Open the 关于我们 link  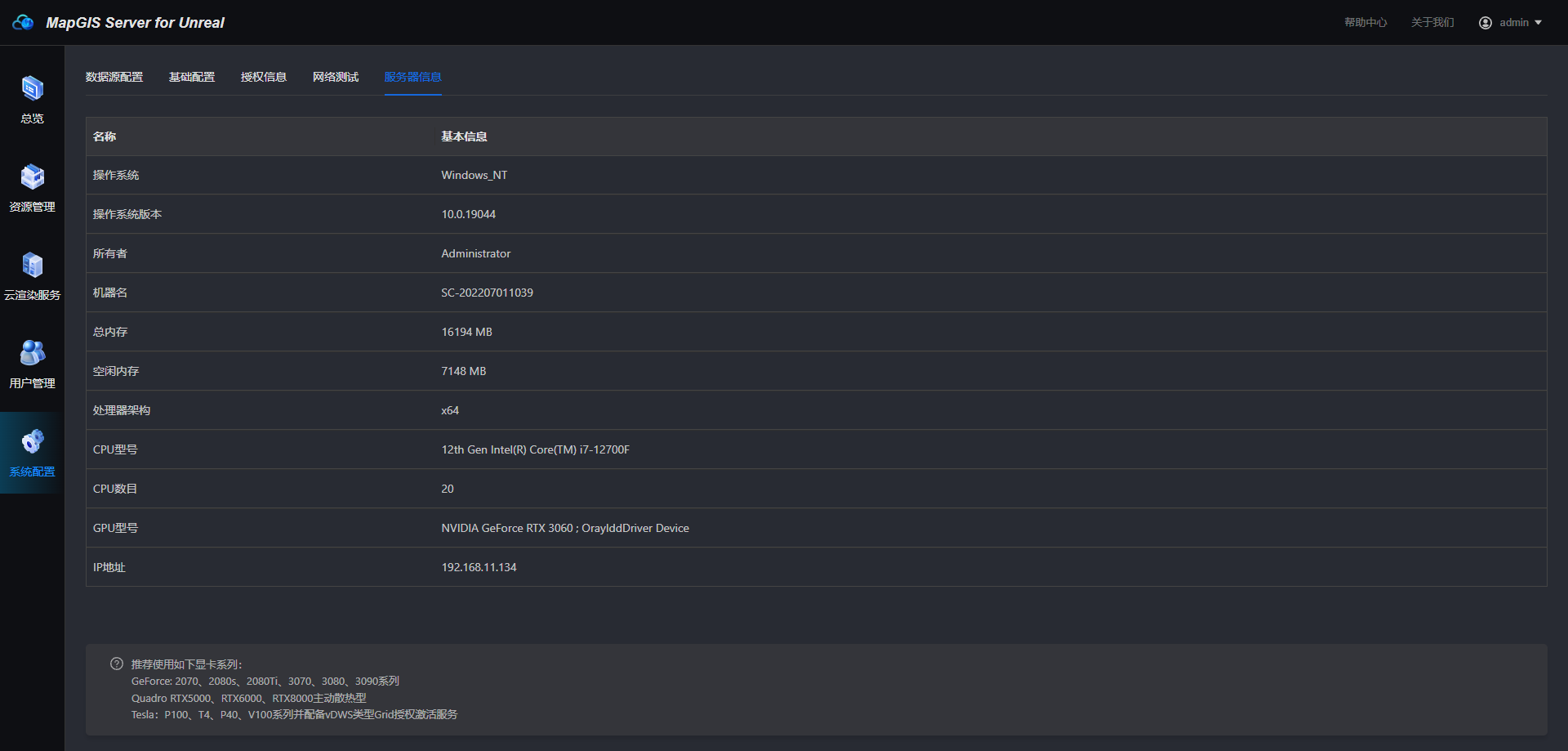tap(1432, 22)
